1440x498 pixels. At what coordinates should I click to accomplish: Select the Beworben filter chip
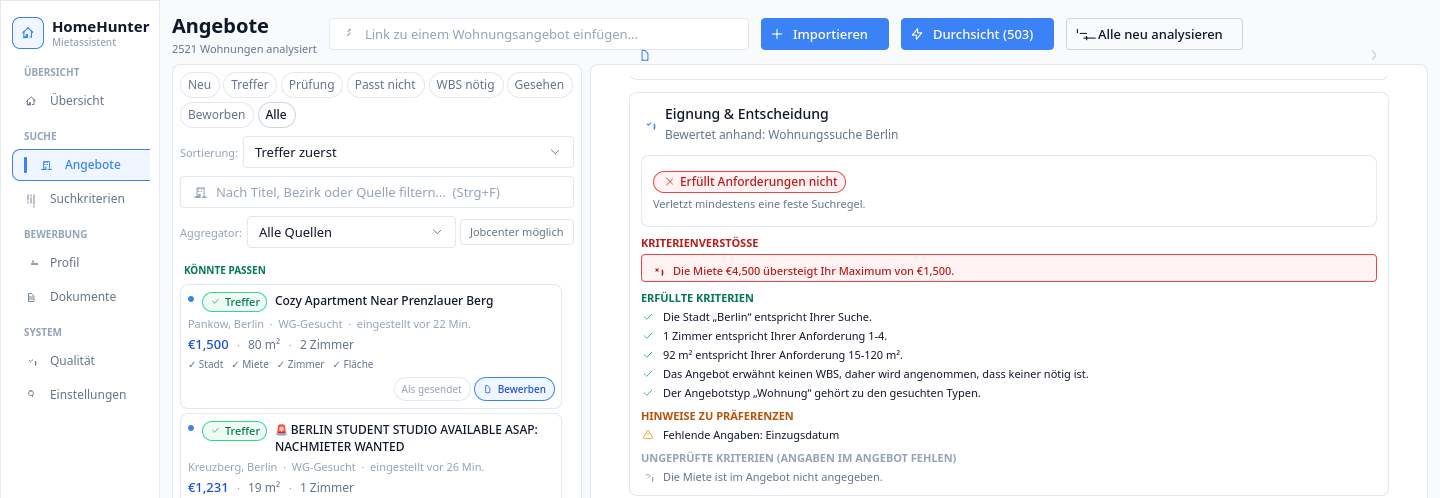click(x=217, y=115)
